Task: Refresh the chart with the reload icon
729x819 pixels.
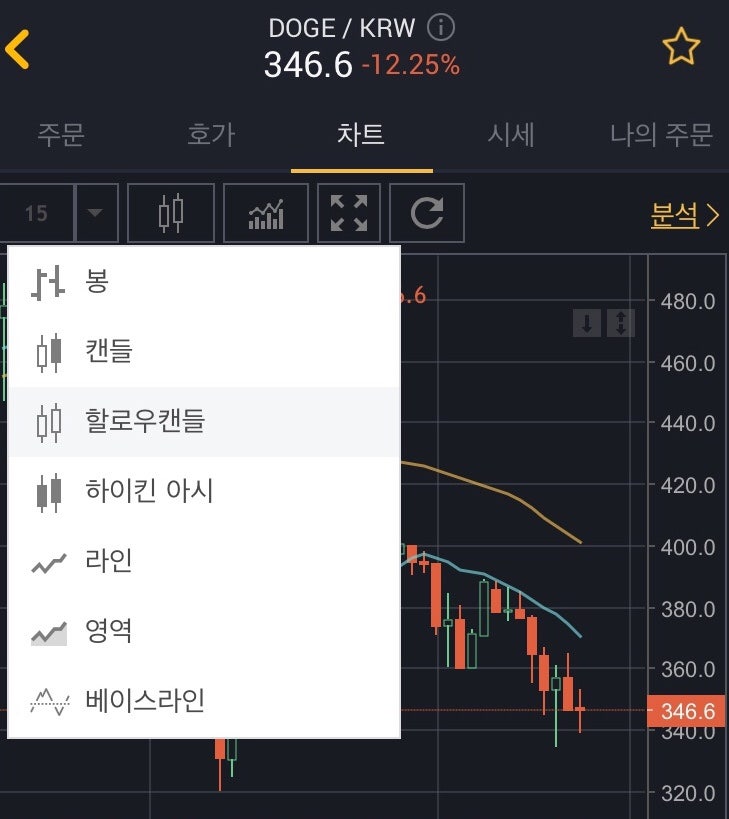Action: coord(427,213)
